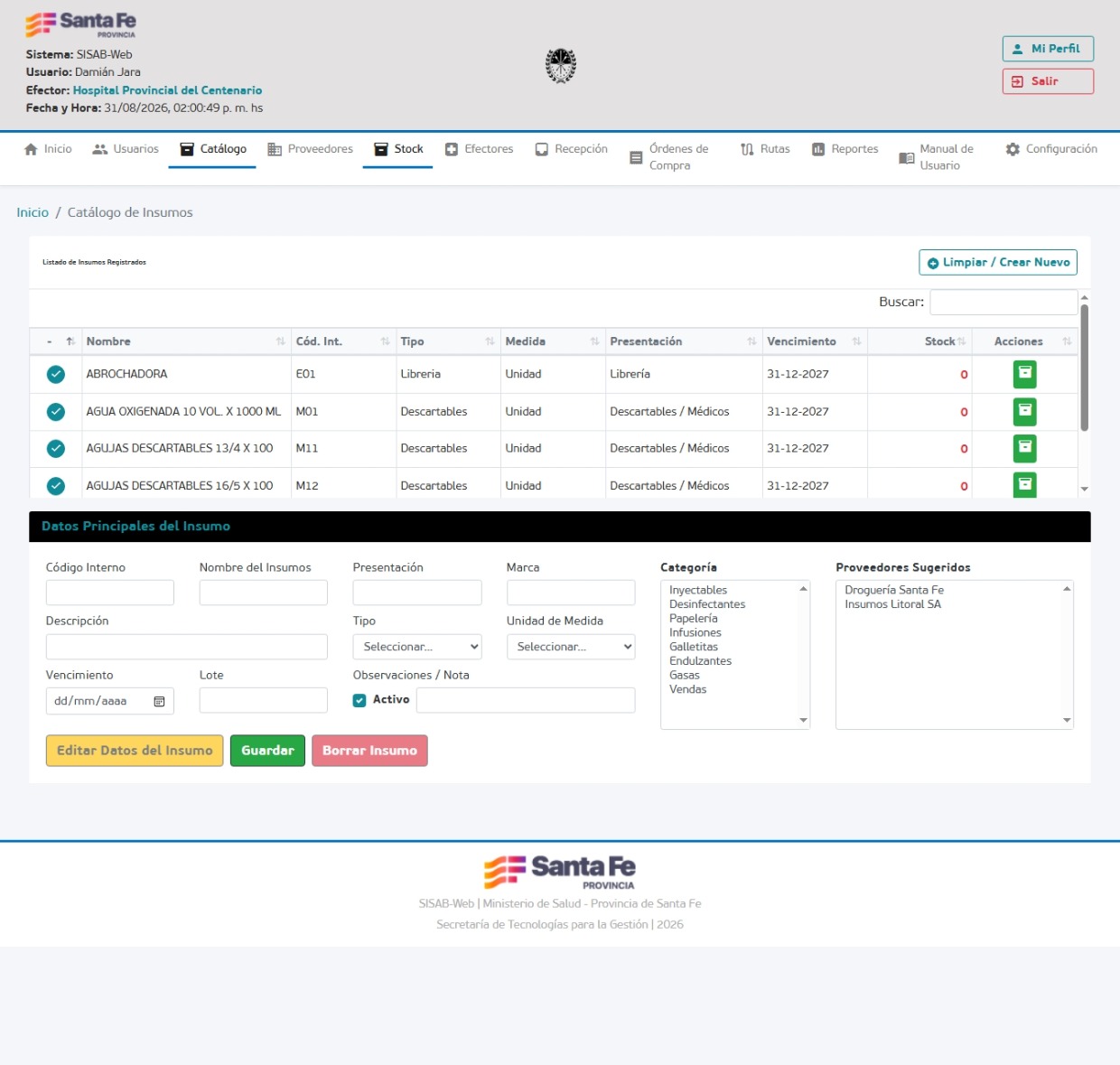Click the Santa Fe Provincia logo at top
Image resolution: width=1120 pixels, height=1065 pixels.
[x=80, y=24]
